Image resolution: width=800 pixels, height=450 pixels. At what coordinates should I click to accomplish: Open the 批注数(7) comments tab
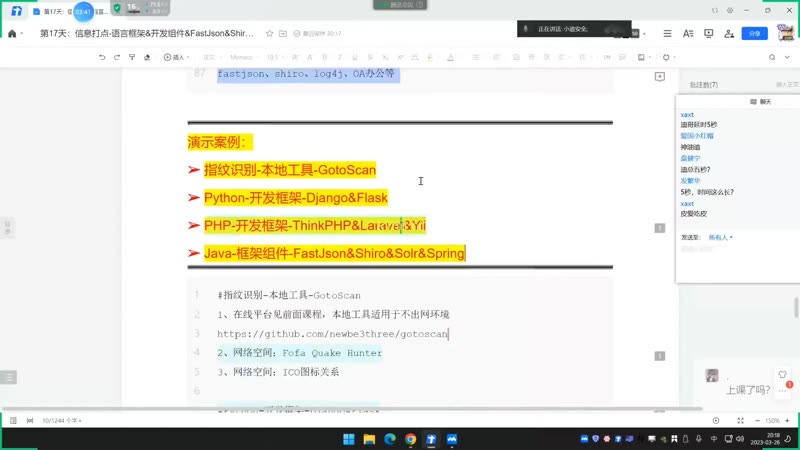pyautogui.click(x=704, y=85)
